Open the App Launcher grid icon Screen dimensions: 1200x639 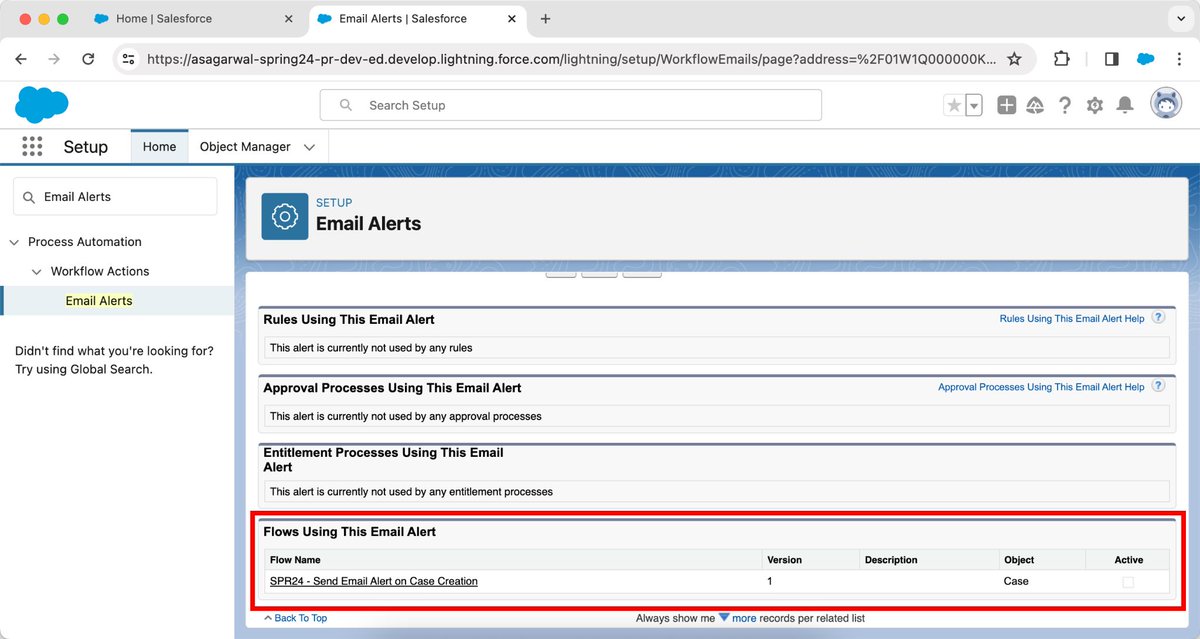click(x=32, y=146)
